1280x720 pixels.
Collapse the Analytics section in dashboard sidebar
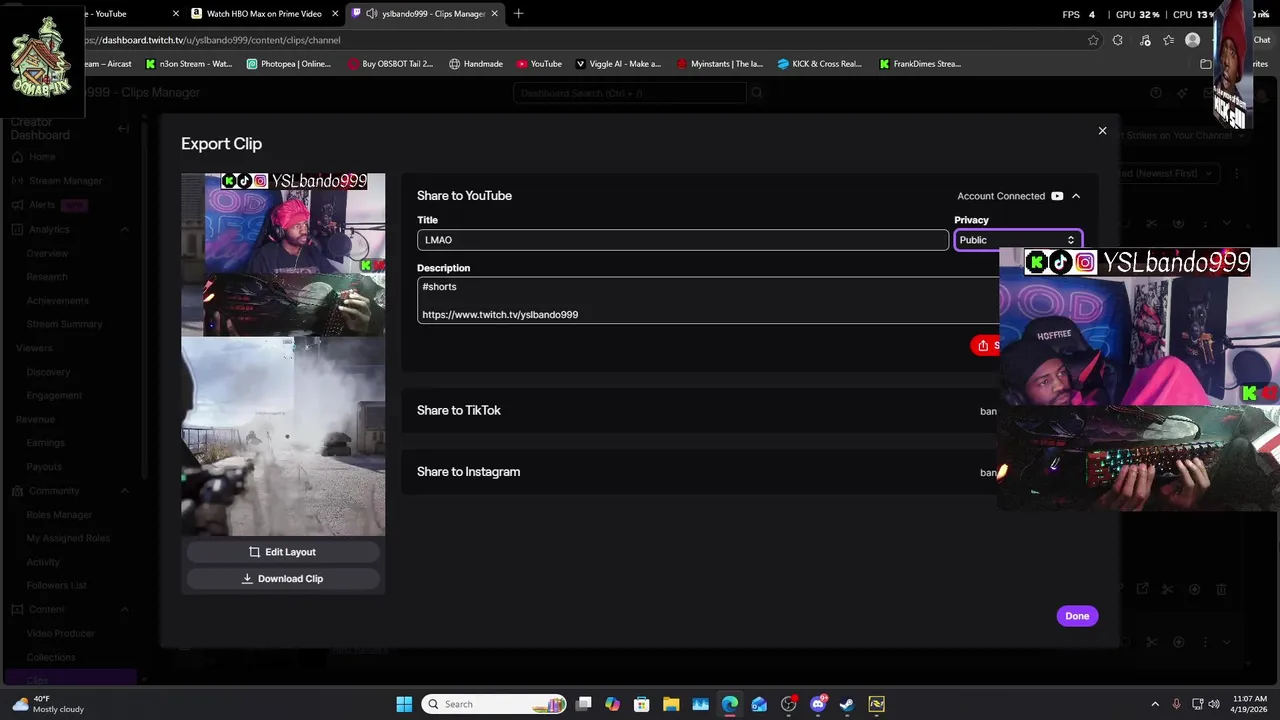coord(125,230)
